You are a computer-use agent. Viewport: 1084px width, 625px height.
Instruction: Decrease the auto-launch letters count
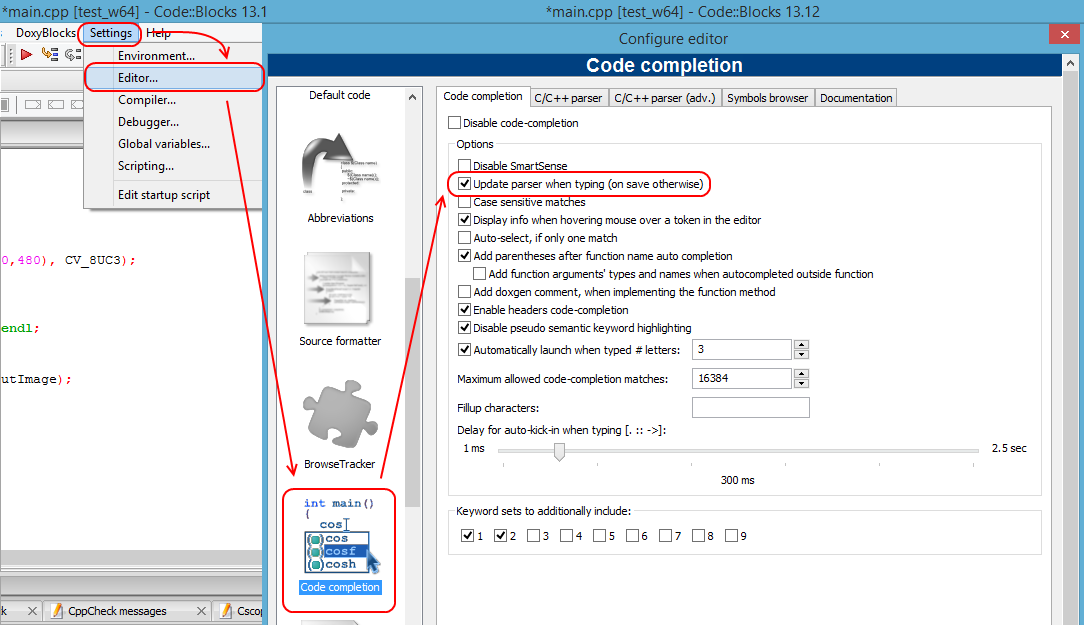pyautogui.click(x=801, y=354)
